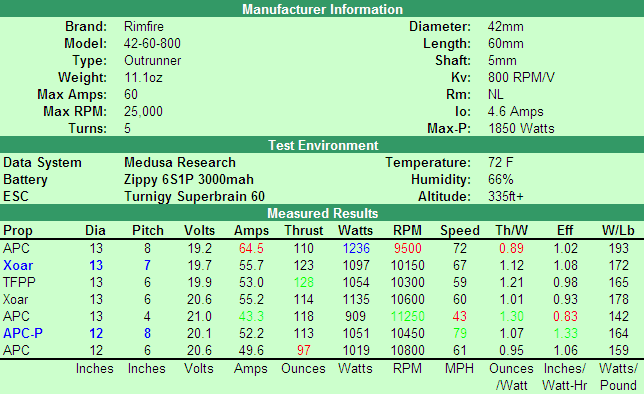The width and height of the screenshot is (644, 394).
Task: Click the Thrust column header
Action: [x=304, y=230]
